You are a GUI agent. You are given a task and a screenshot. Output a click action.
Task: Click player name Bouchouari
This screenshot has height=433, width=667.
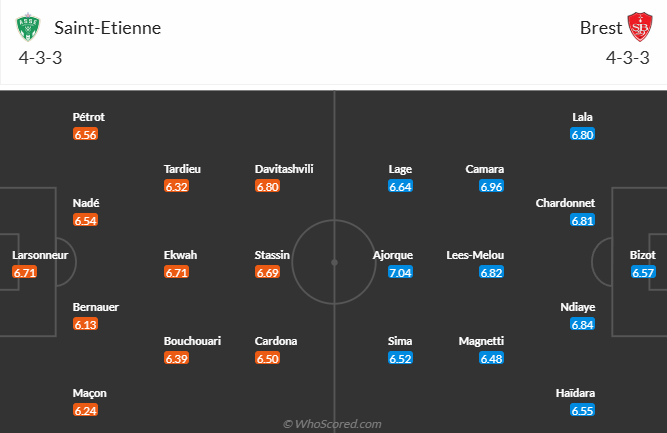click(x=192, y=341)
